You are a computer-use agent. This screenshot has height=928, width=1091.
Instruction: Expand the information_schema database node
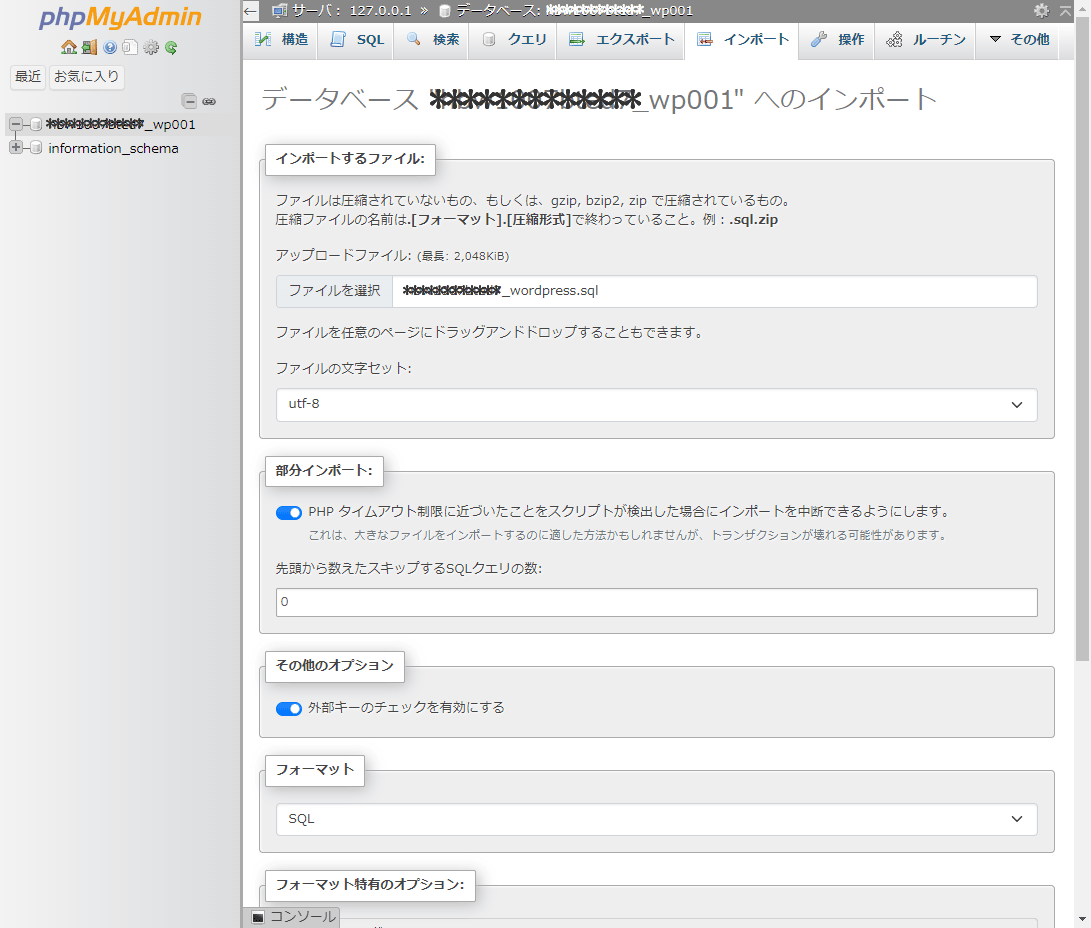click(16, 148)
